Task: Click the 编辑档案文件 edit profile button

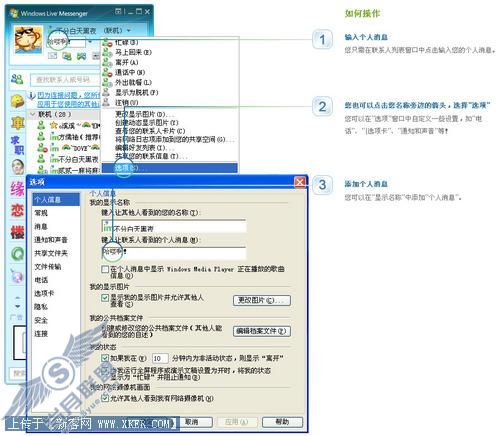Action: tap(262, 331)
